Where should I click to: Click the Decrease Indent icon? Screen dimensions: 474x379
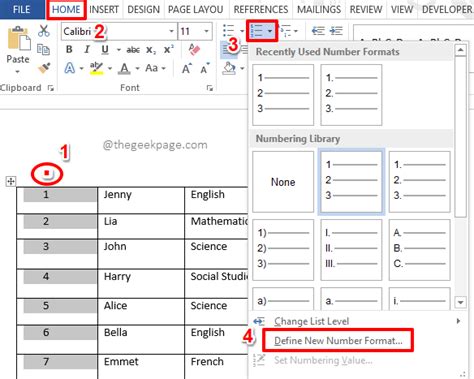pos(318,31)
